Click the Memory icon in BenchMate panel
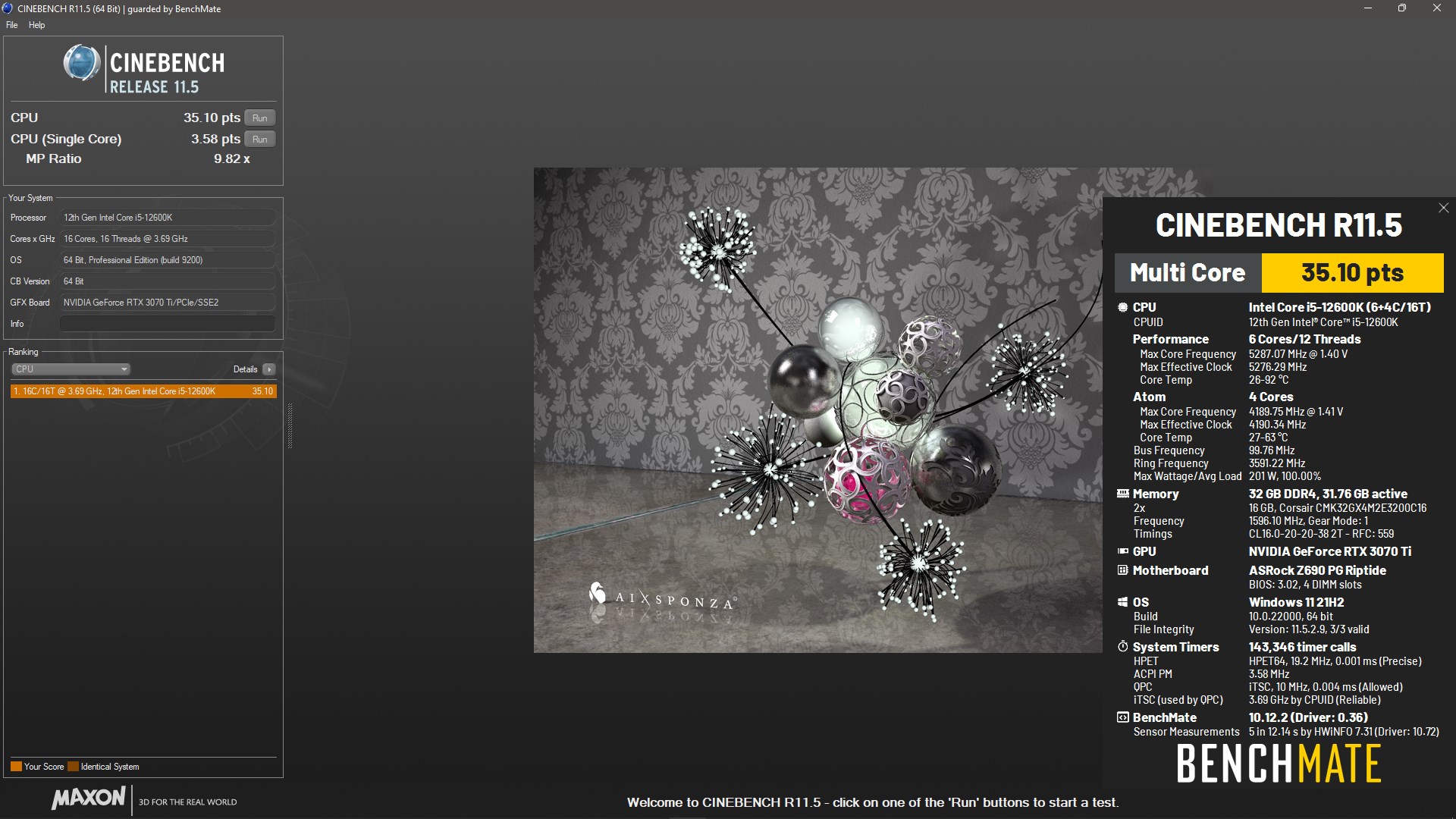Image resolution: width=1456 pixels, height=819 pixels. (1122, 494)
